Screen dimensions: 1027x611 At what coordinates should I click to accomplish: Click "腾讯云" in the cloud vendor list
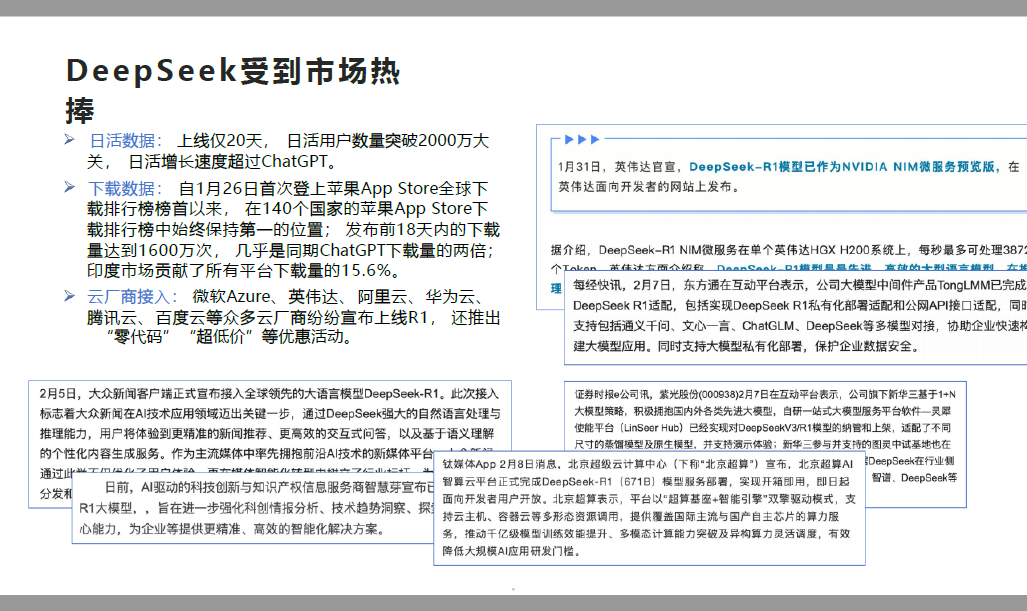[x=112, y=318]
